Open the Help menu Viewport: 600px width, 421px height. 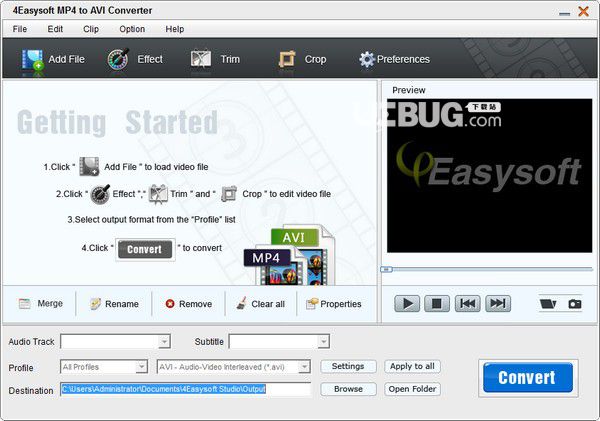coord(174,29)
